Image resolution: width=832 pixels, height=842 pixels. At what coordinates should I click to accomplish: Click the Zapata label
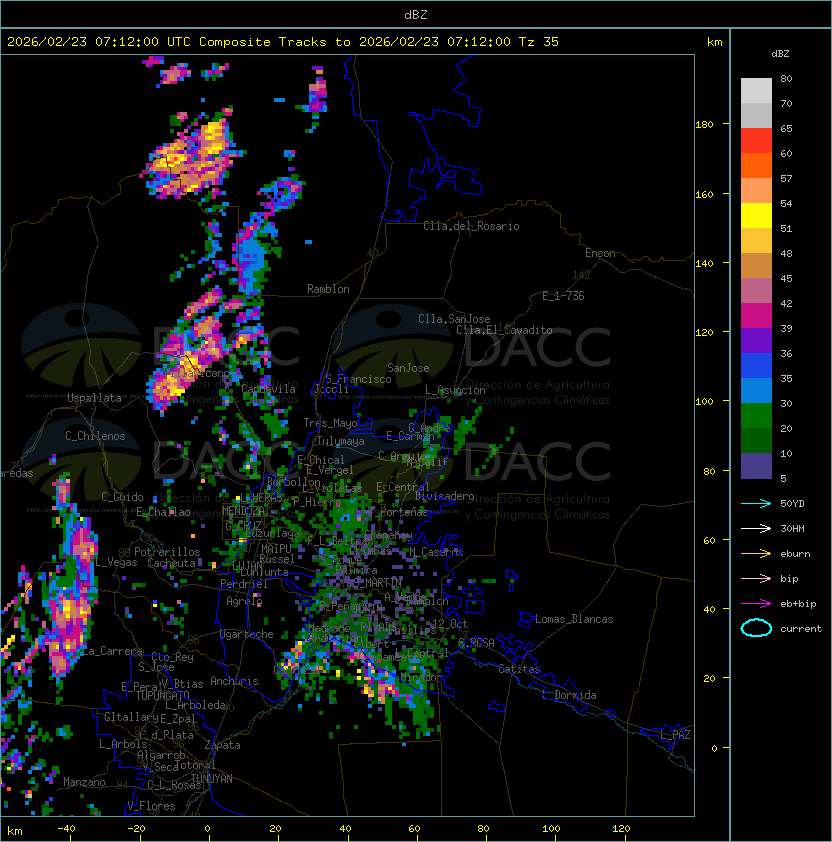[x=222, y=745]
